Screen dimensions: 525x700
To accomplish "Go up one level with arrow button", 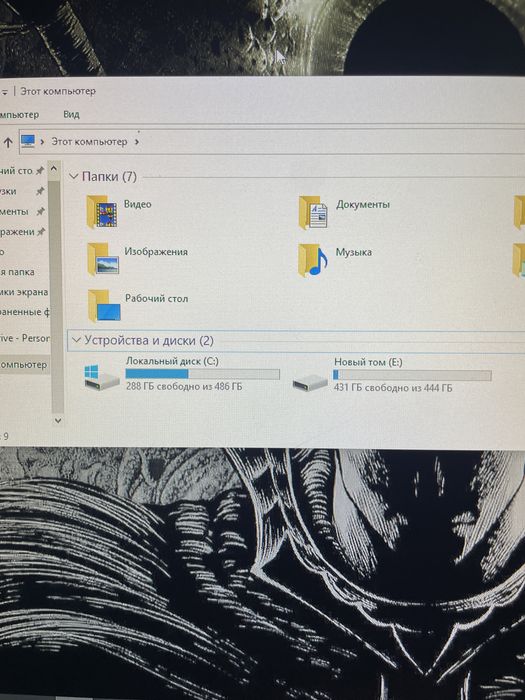I will (x=8, y=142).
